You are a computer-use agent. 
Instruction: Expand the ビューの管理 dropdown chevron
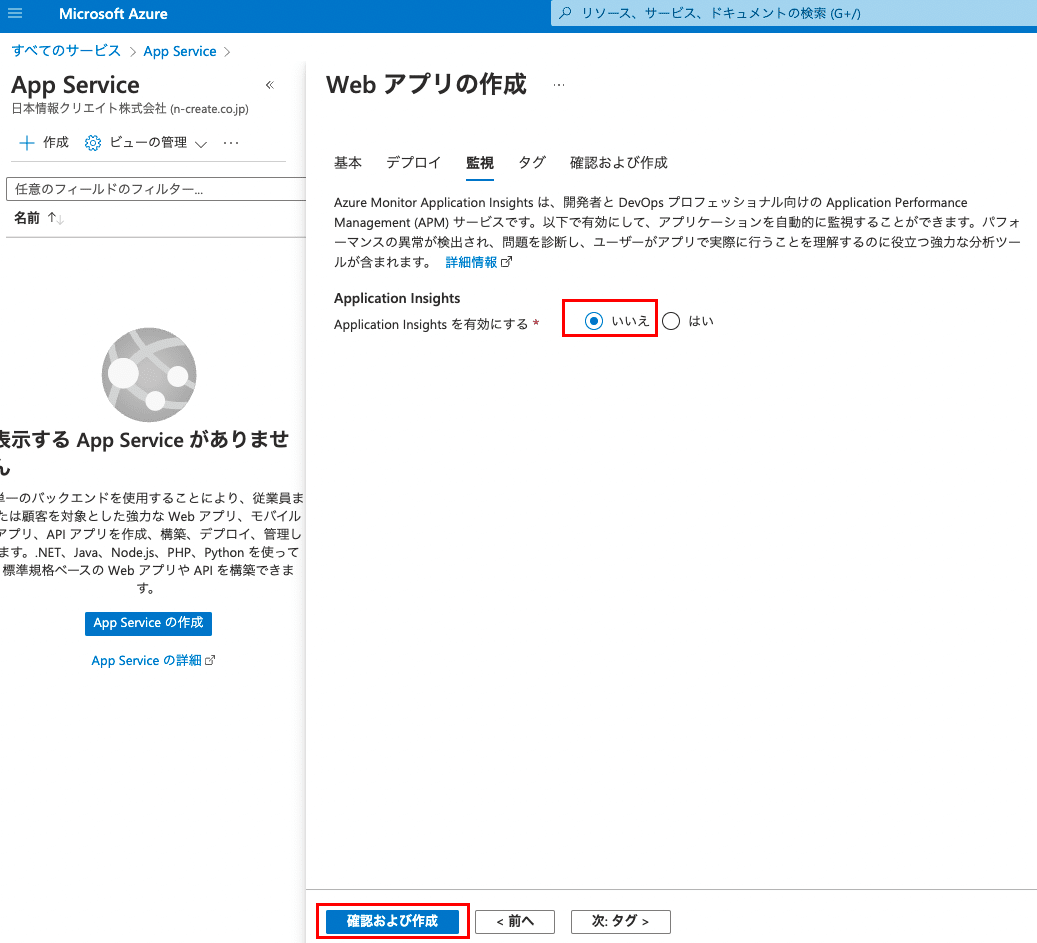(202, 144)
